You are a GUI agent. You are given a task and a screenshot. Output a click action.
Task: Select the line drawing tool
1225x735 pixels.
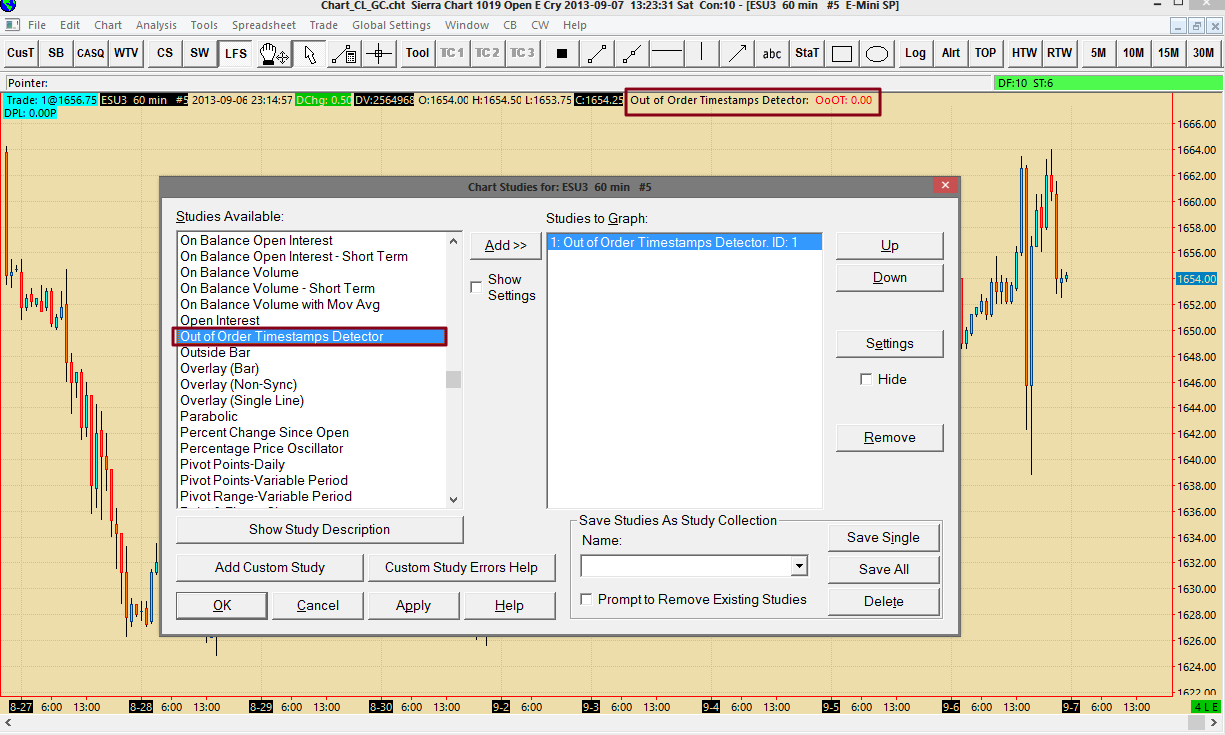(x=597, y=53)
